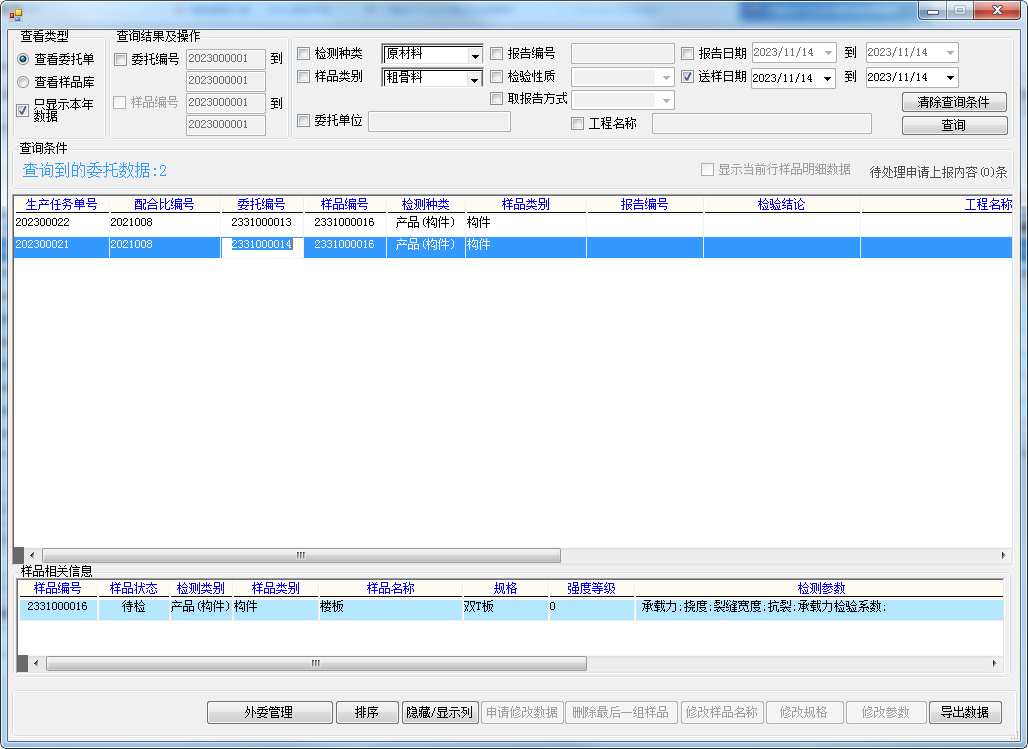Open the 送样日期 end date picker
The width and height of the screenshot is (1028, 749).
point(949,78)
